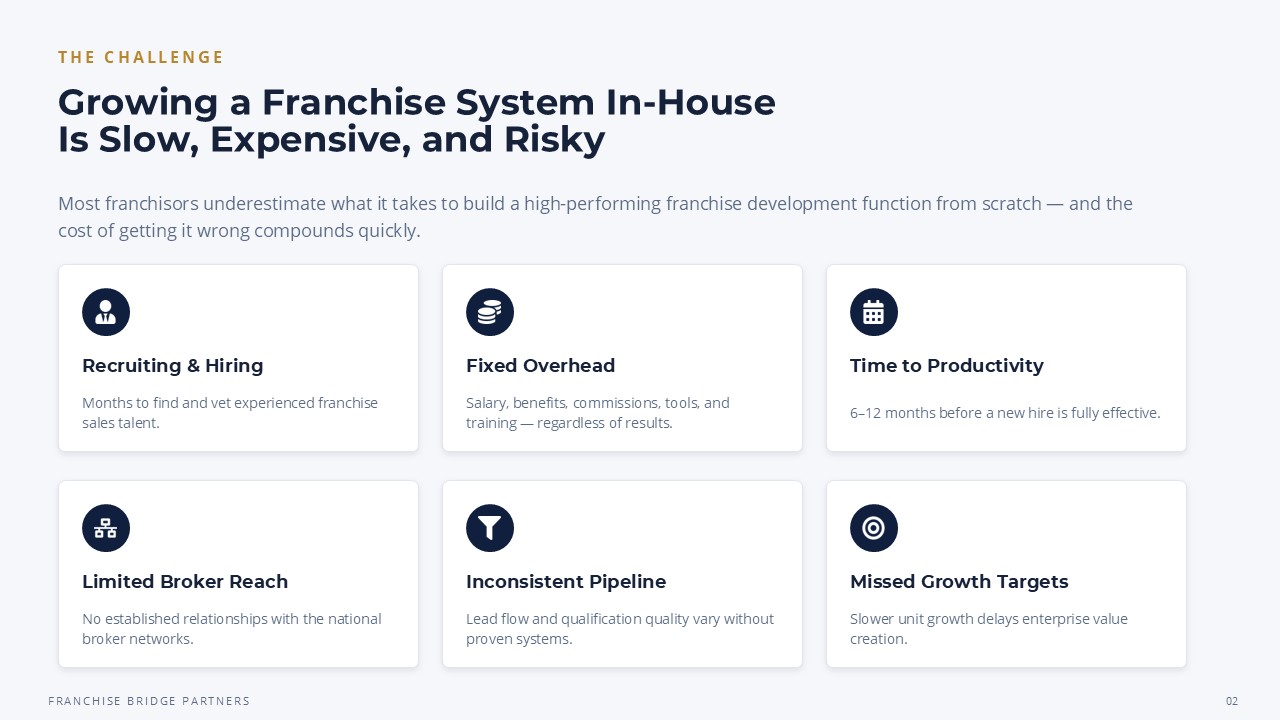The height and width of the screenshot is (720, 1280).
Task: Click the slide number 02
Action: [1232, 701]
